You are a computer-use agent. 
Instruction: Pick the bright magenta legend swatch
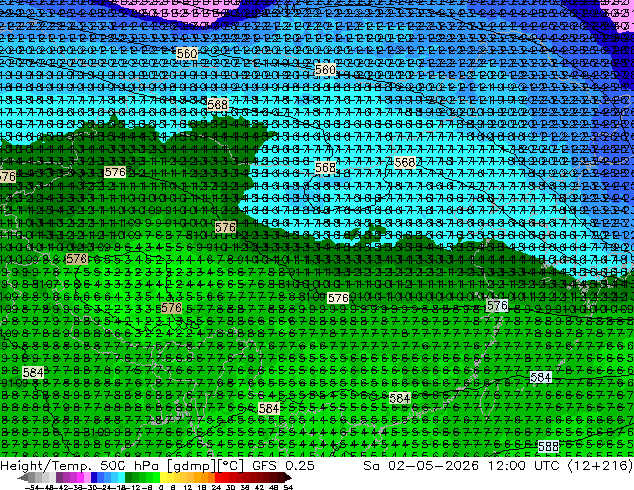coord(80,478)
